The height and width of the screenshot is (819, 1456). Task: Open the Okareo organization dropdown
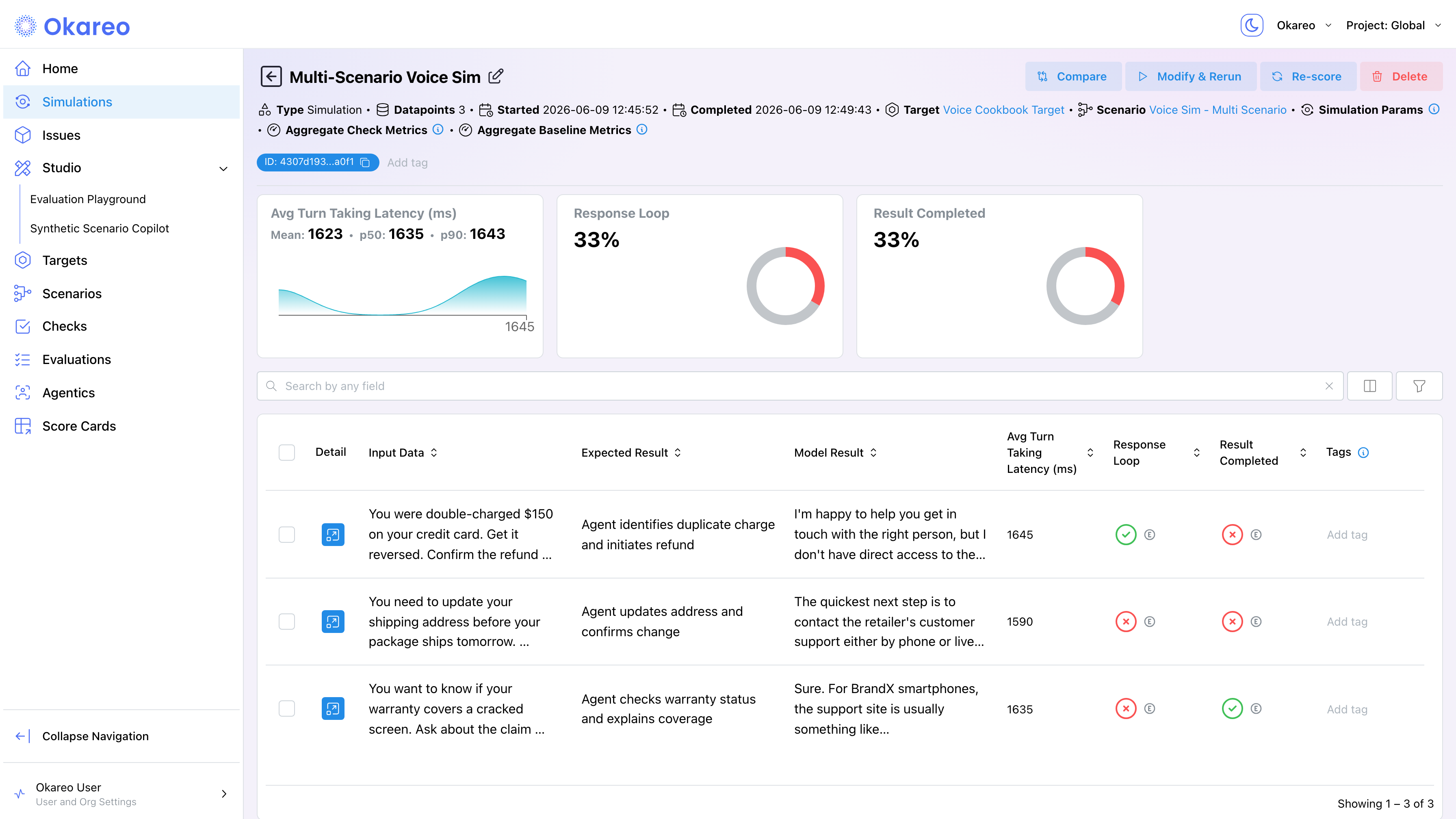click(1304, 26)
